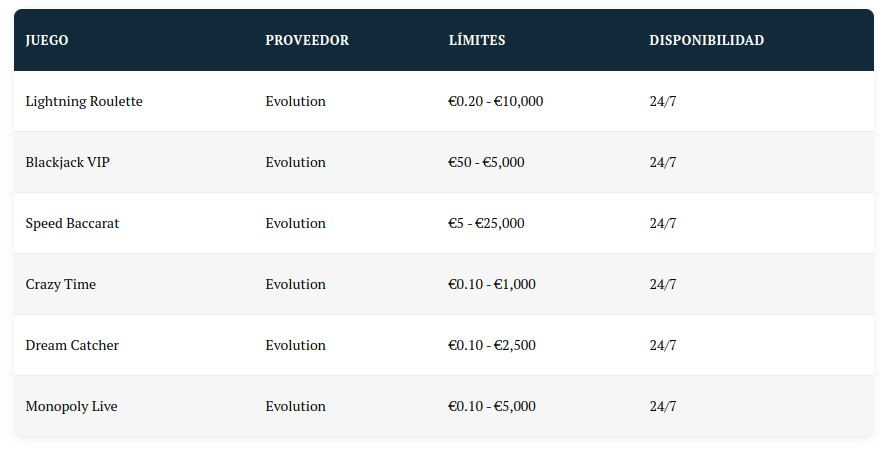Viewport: 880px width, 451px height.
Task: Select the Blackjack VIP game name
Action: (x=68, y=163)
